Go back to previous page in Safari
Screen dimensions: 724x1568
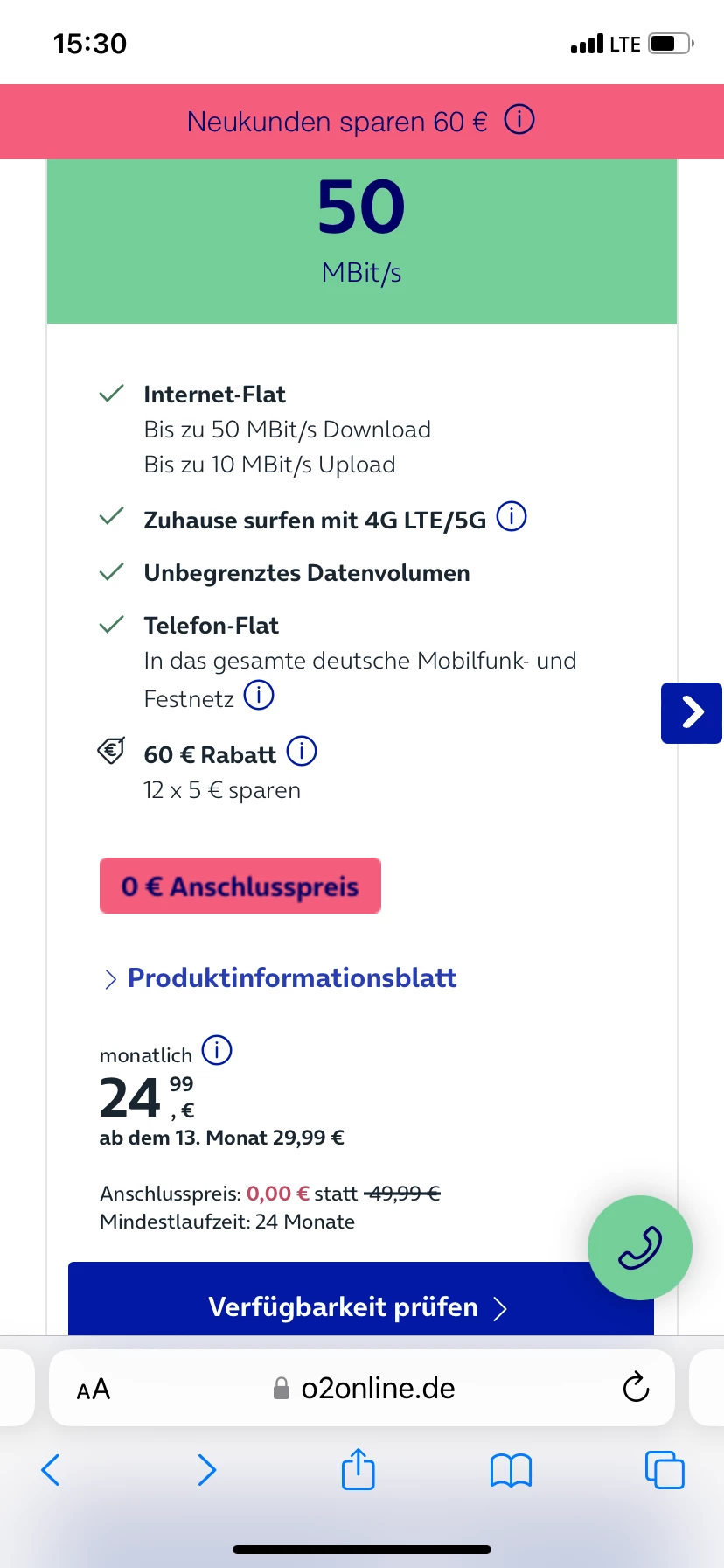(51, 1470)
